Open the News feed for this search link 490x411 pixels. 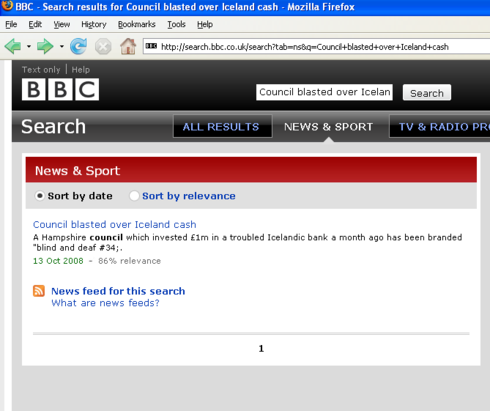coord(118,291)
